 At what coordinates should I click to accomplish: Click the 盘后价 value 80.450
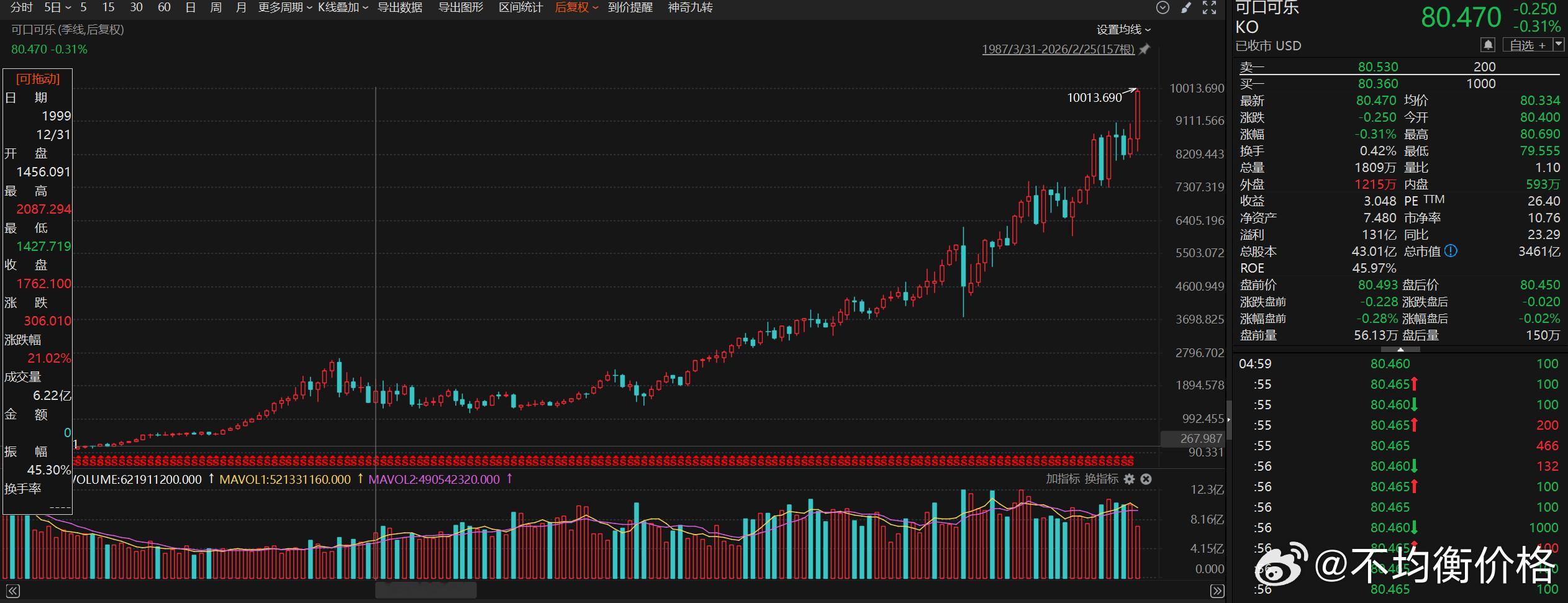[x=1540, y=285]
